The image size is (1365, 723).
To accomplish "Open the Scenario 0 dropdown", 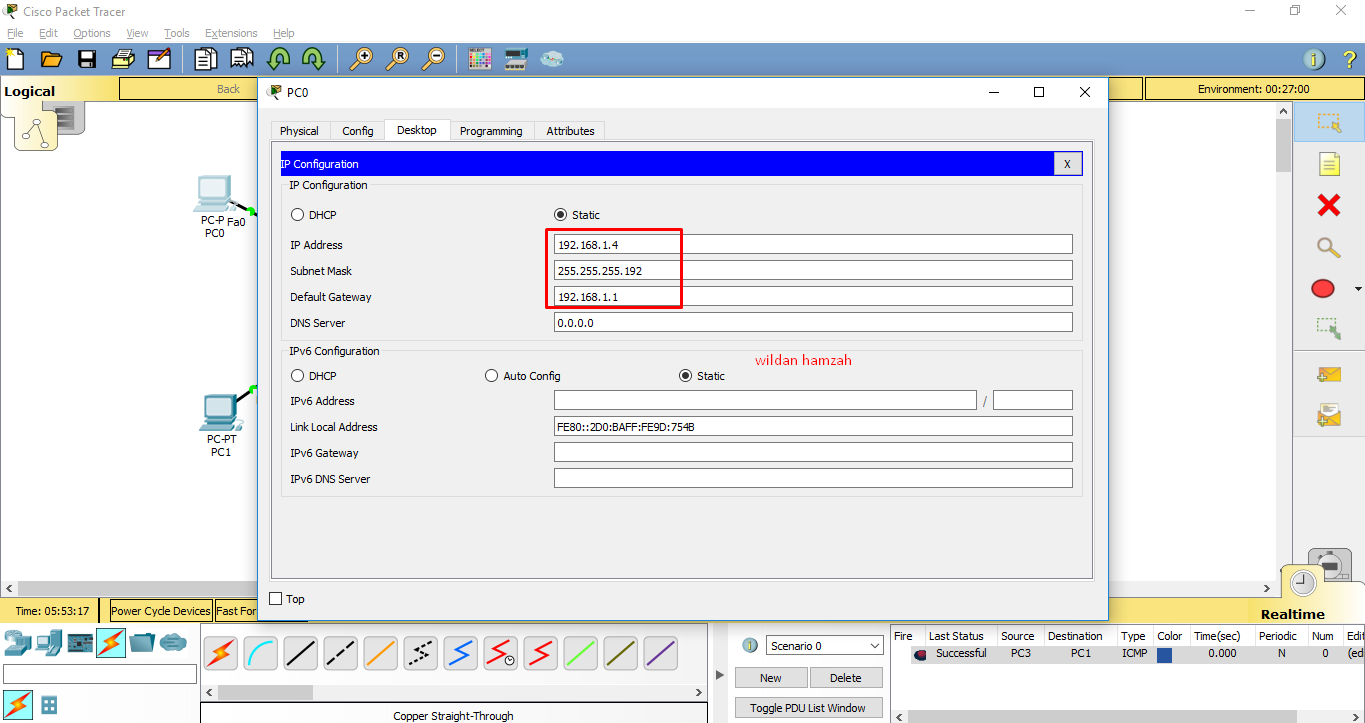I will pos(823,645).
